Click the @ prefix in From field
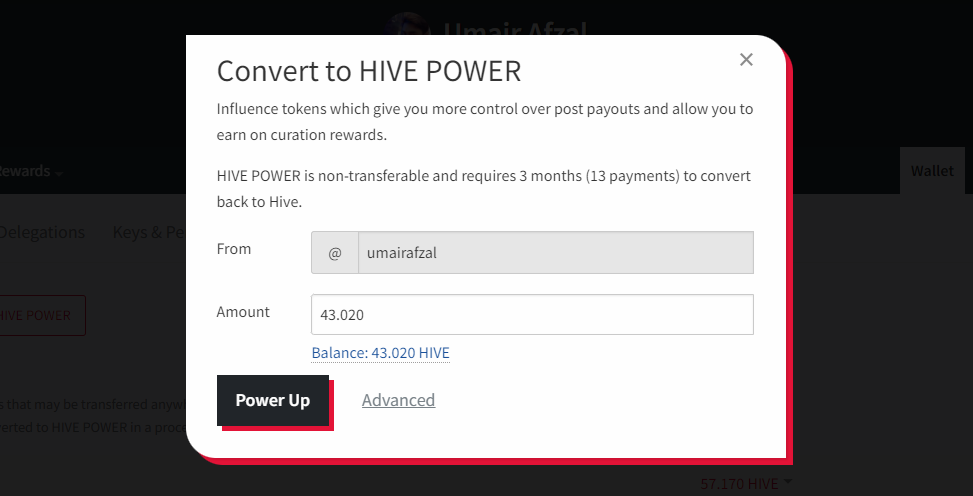This screenshot has width=973, height=496. coord(334,253)
